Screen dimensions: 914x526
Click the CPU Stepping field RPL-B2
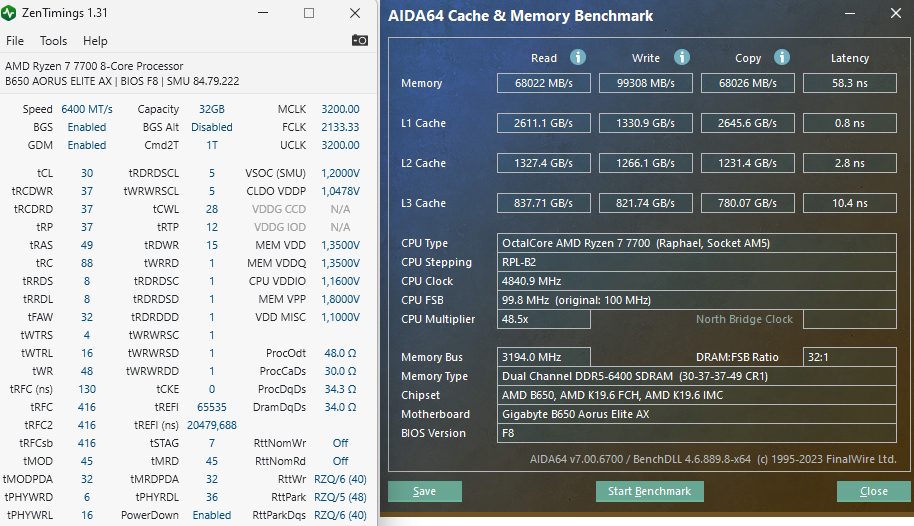[697, 262]
